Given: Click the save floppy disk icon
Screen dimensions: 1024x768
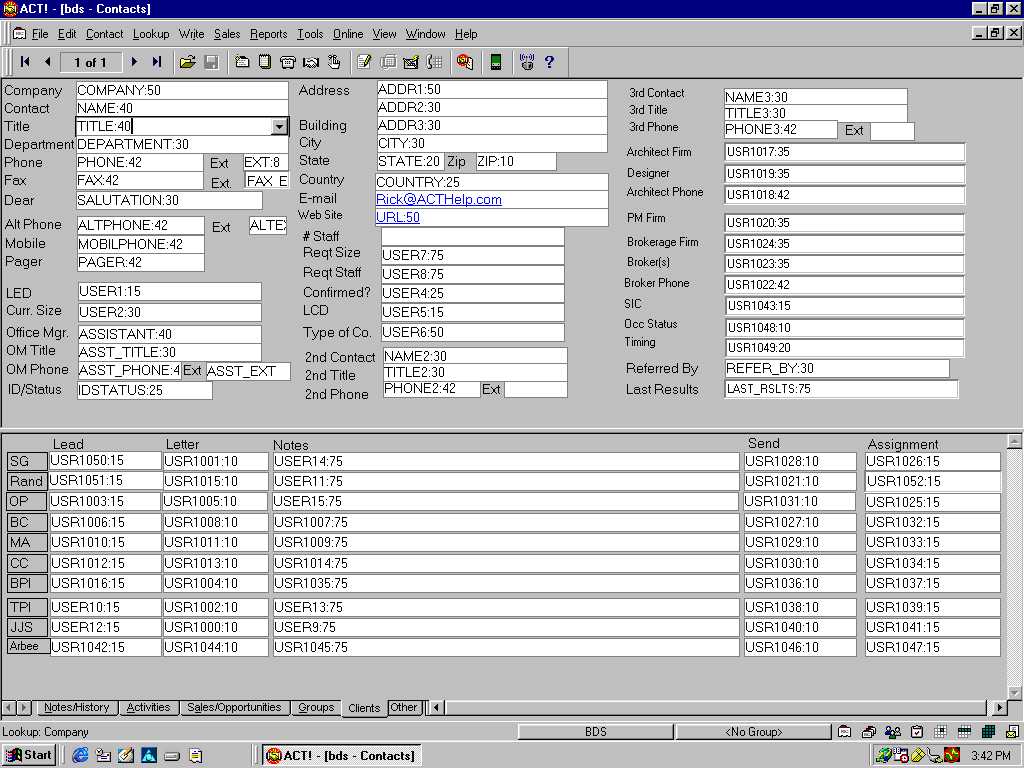Looking at the screenshot, I should point(211,62).
